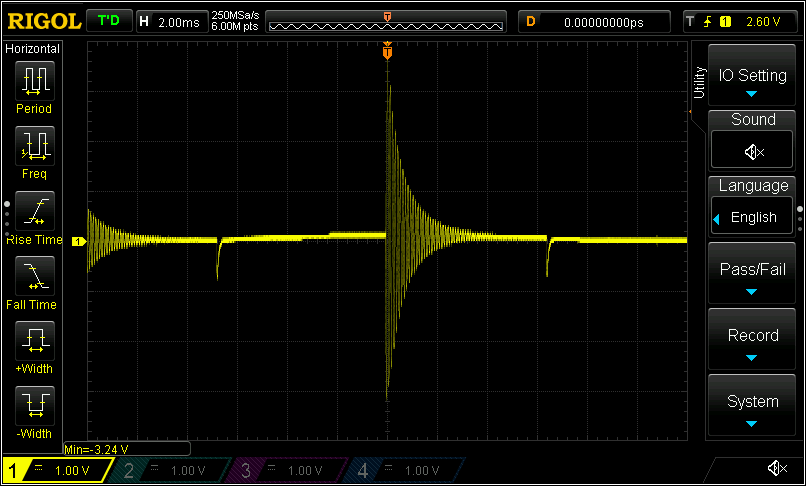Click the T'D trigger status indicator
806x486 pixels.
[109, 21]
